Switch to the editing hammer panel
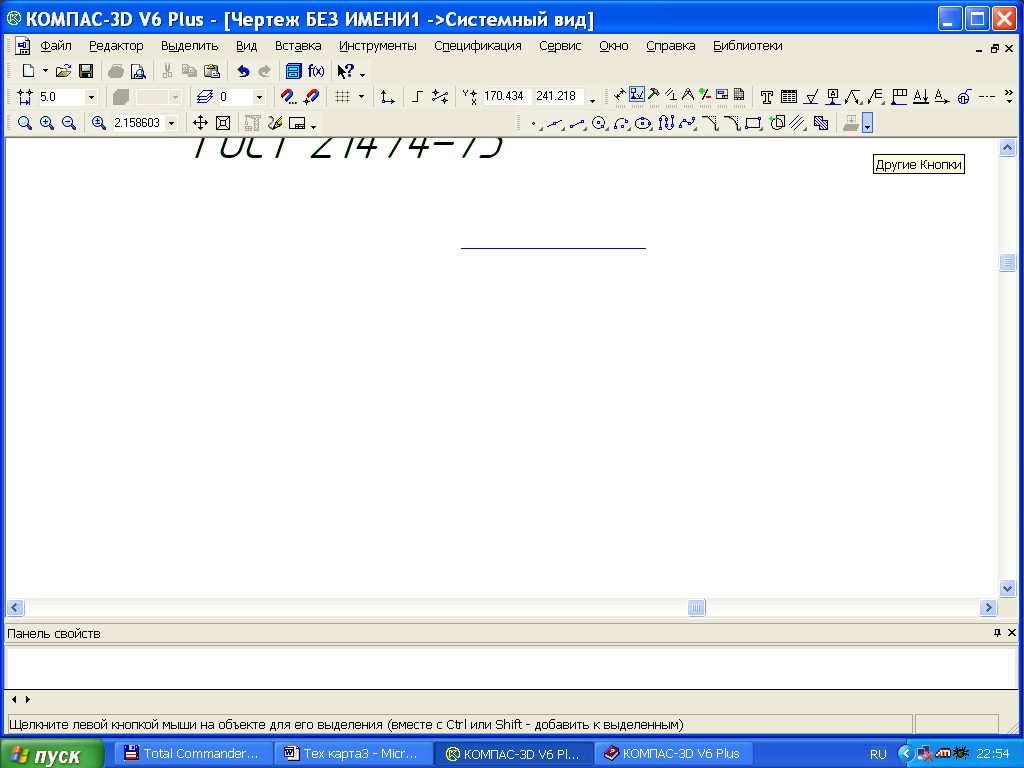Screen dimensions: 1024x768 coord(654,95)
